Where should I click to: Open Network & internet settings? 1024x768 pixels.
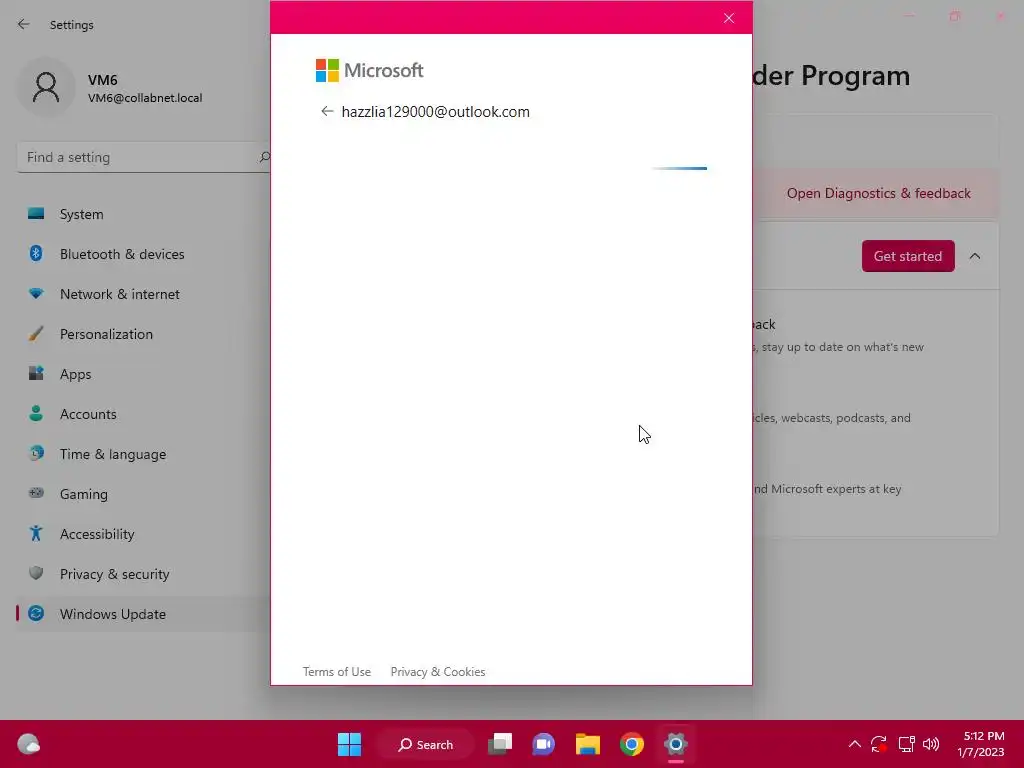(x=144, y=294)
